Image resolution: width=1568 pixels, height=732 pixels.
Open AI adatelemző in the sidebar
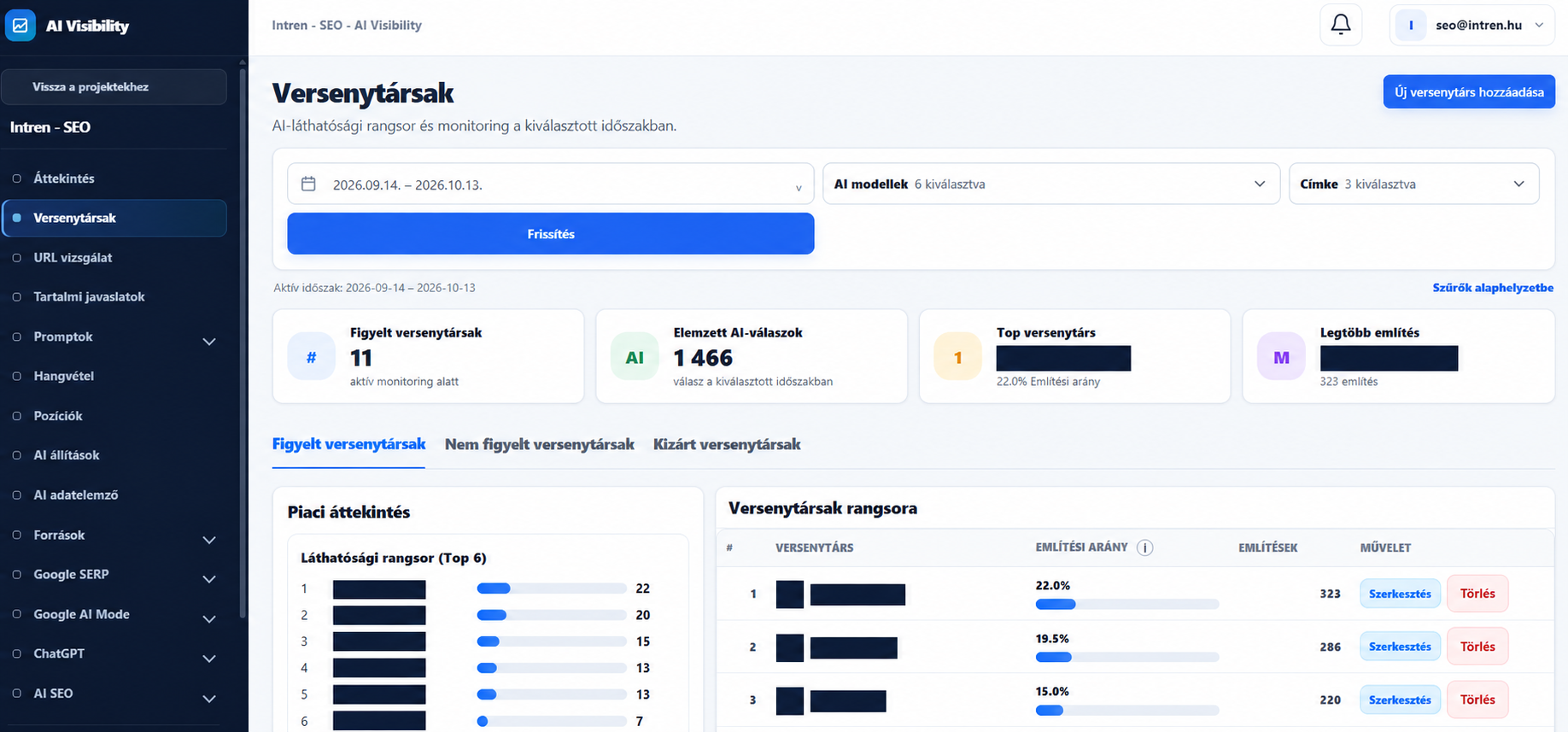click(114, 495)
